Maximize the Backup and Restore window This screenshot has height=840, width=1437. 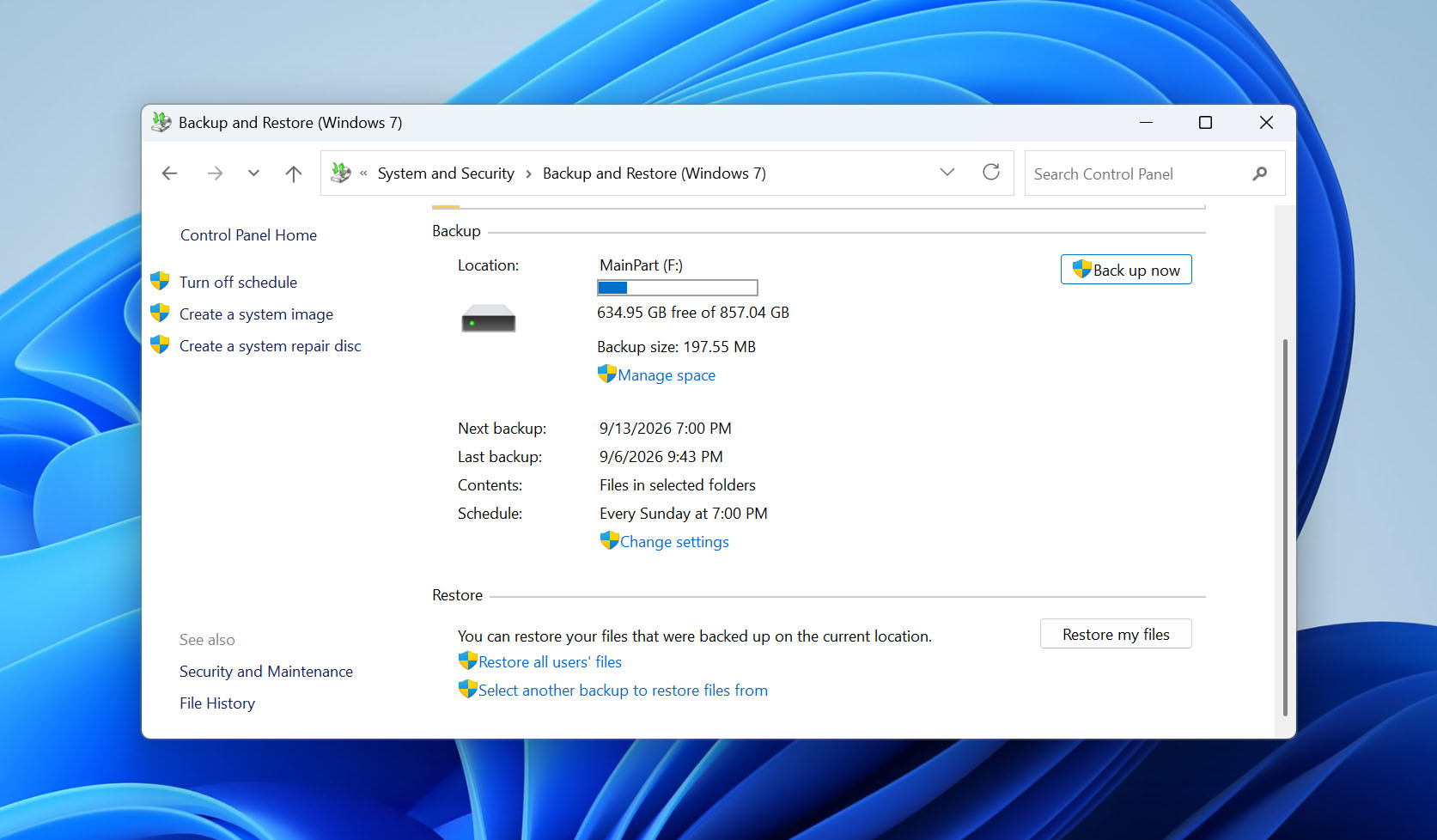click(x=1205, y=123)
